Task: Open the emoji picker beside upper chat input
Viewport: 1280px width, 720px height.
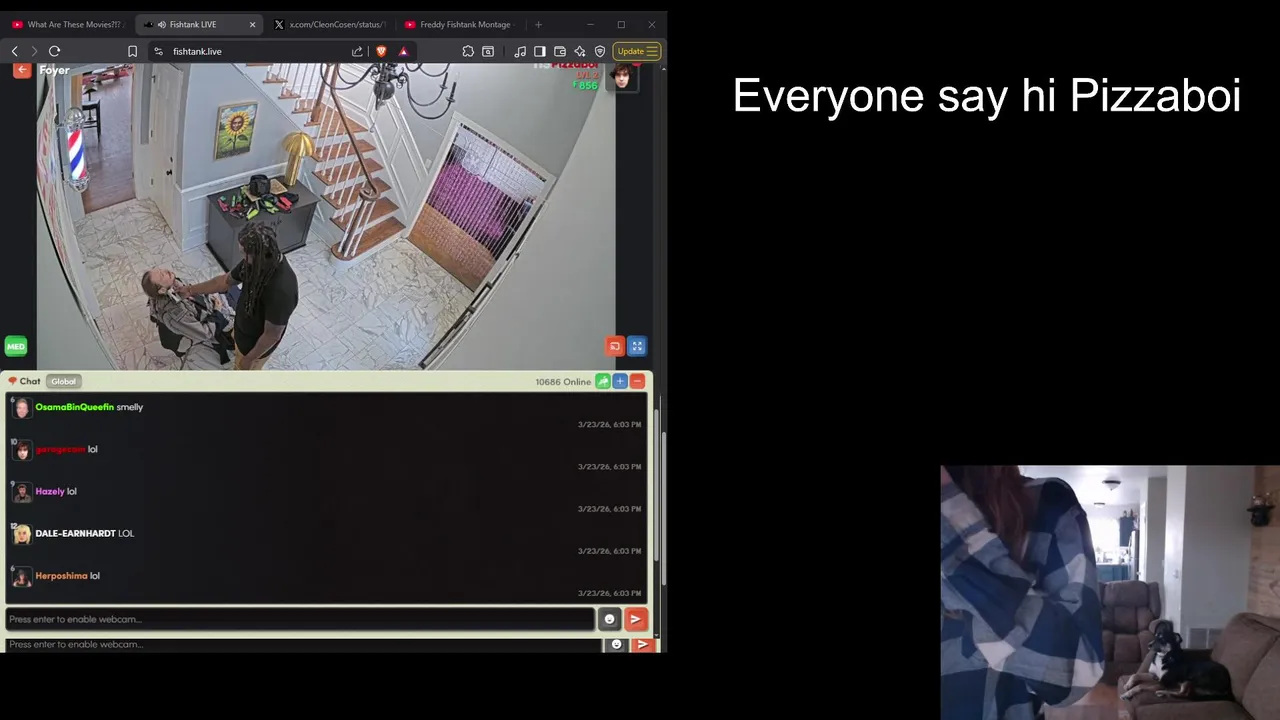Action: 609,619
